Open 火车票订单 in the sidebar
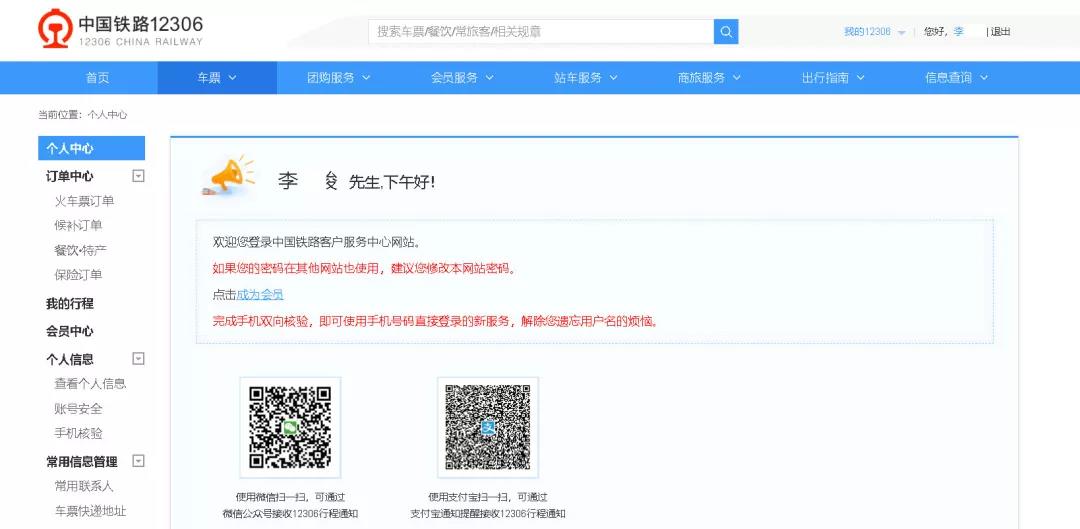1080x529 pixels. pos(84,201)
